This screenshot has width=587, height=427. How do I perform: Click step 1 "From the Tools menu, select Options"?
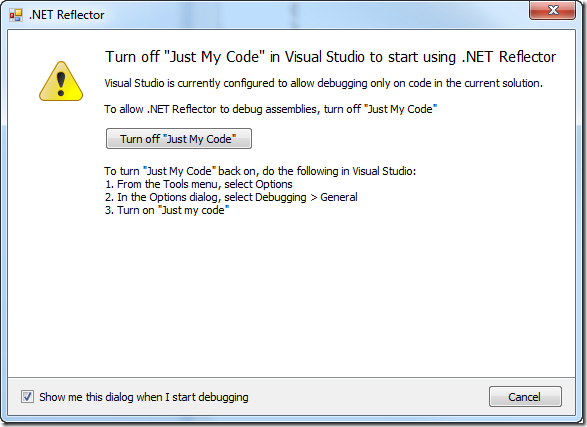tap(198, 184)
